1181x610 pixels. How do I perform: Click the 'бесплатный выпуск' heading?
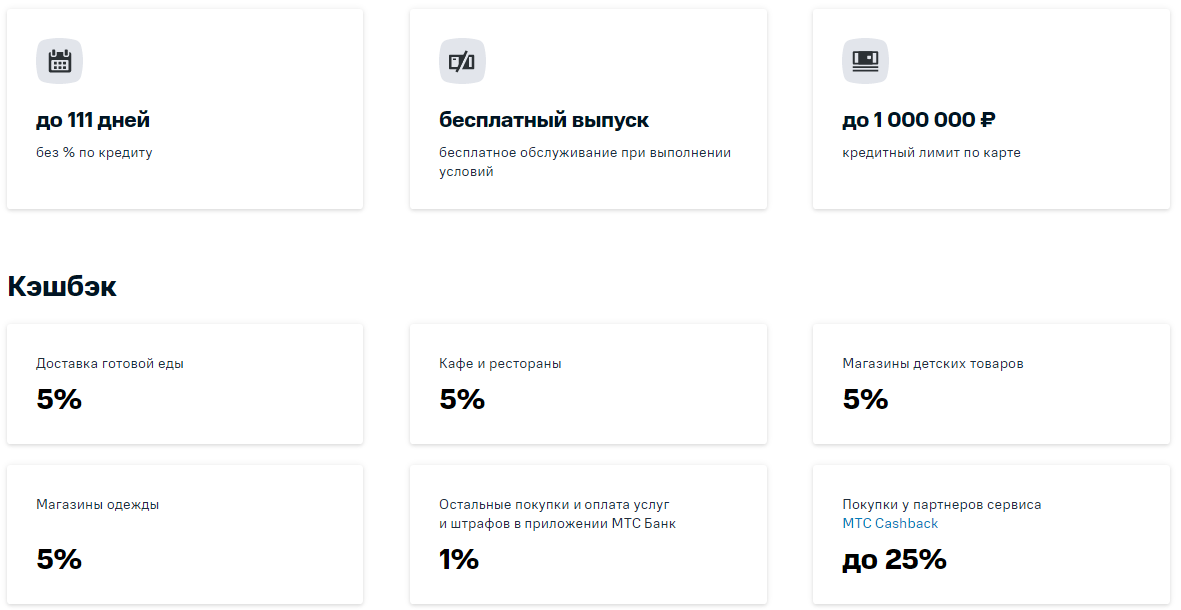[x=544, y=121]
